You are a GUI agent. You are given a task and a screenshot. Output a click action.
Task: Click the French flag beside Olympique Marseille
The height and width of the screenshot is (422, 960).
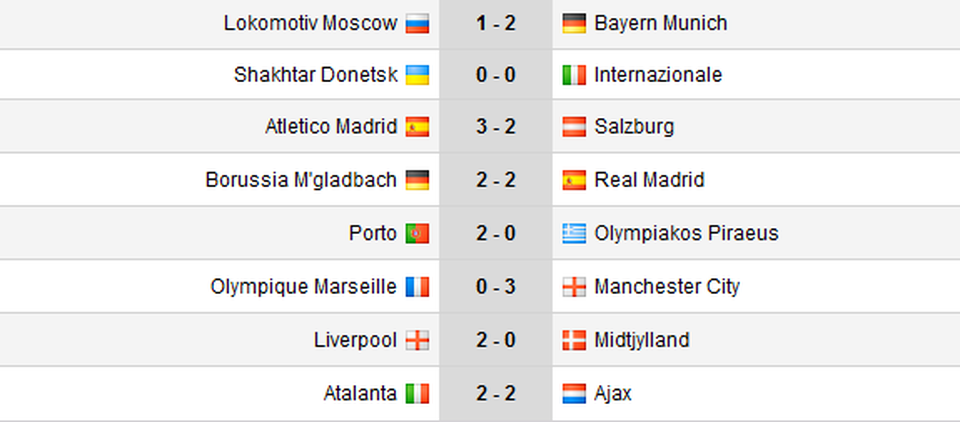click(417, 287)
